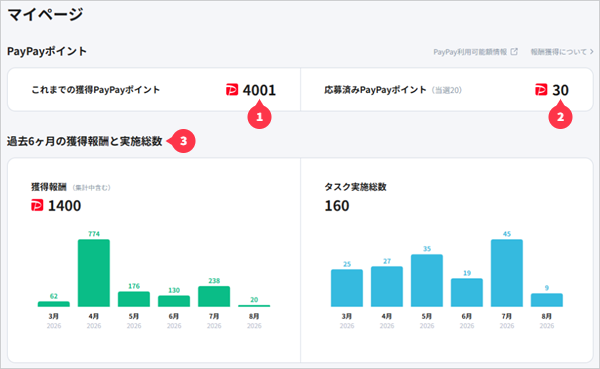Click the PayPay icon beside 1400
Image resolution: width=600 pixels, height=369 pixels.
37,206
